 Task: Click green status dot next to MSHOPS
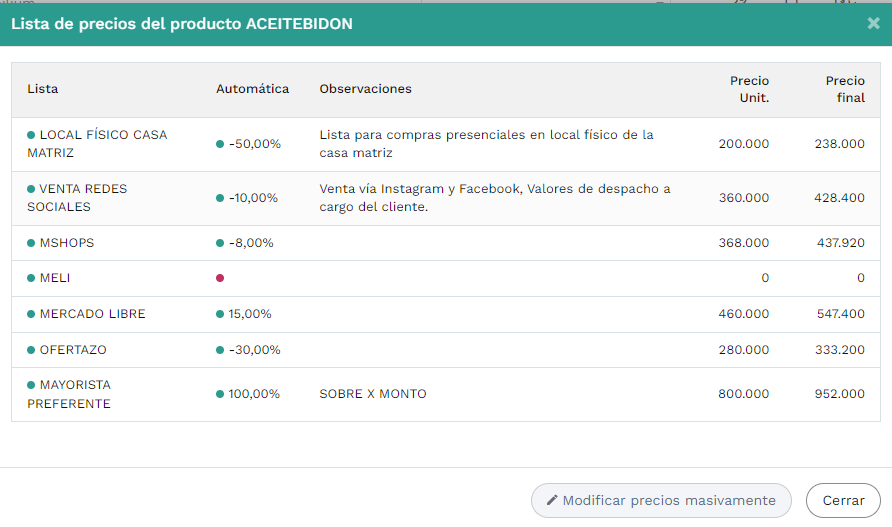(31, 243)
